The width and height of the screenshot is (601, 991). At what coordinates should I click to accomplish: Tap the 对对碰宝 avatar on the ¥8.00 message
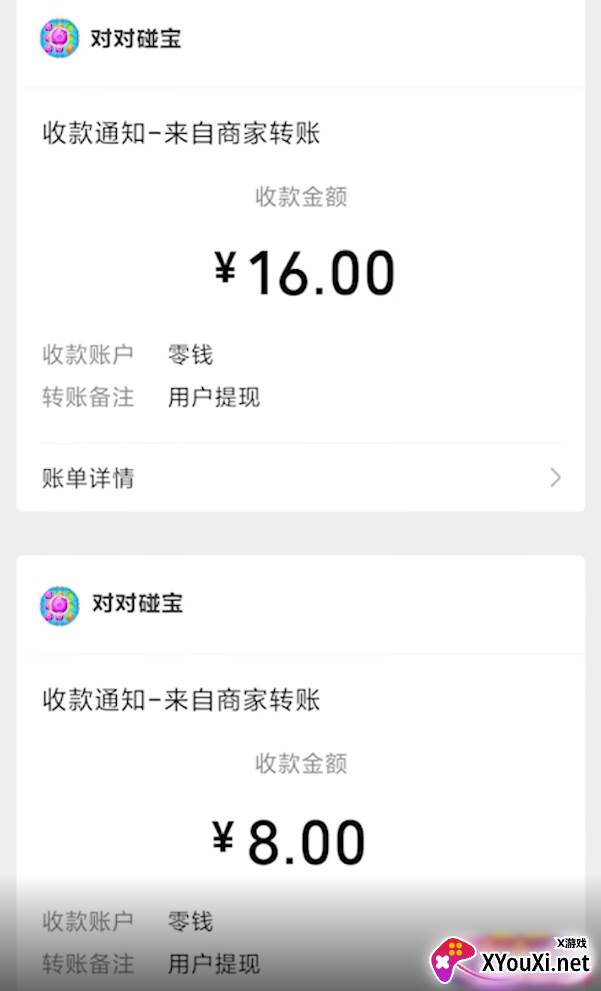coord(59,605)
